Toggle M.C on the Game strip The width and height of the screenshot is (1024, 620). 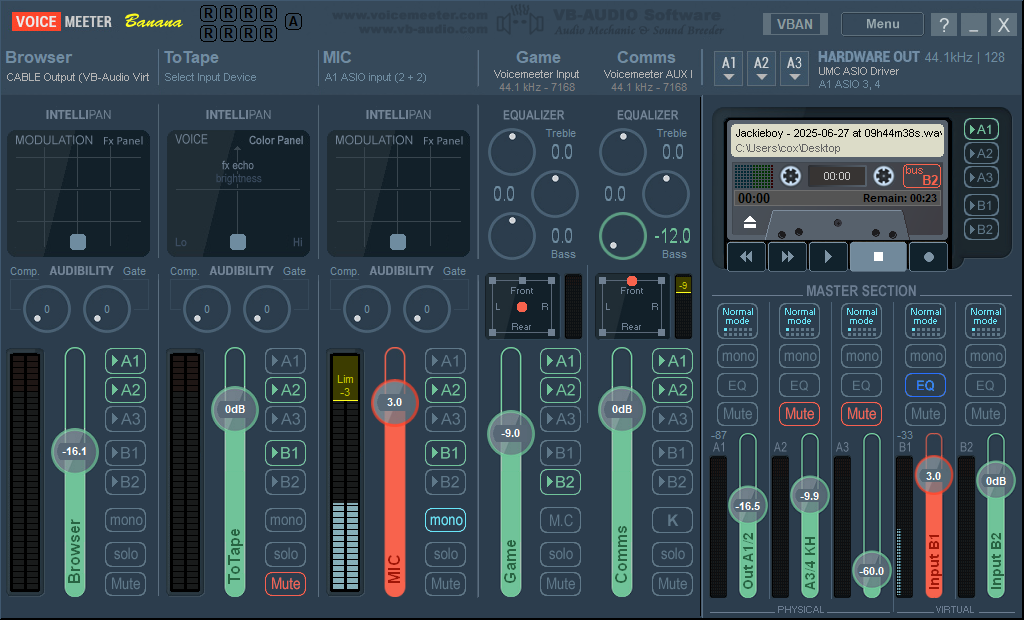coord(560,520)
